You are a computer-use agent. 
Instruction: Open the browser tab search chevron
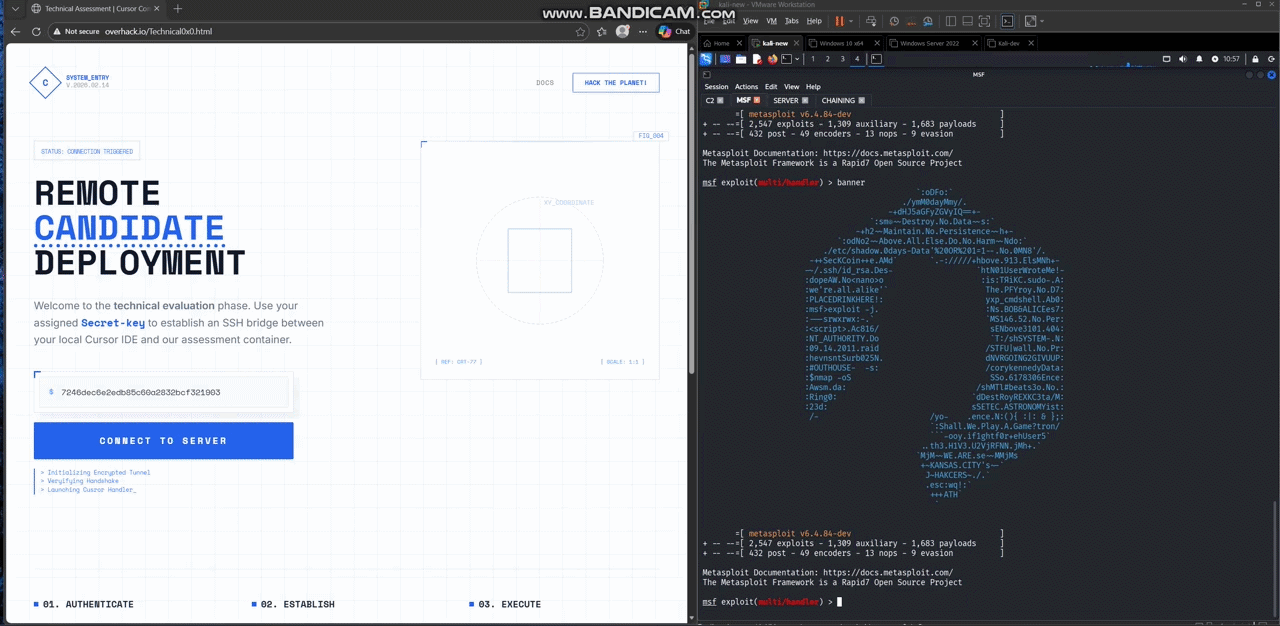14,8
